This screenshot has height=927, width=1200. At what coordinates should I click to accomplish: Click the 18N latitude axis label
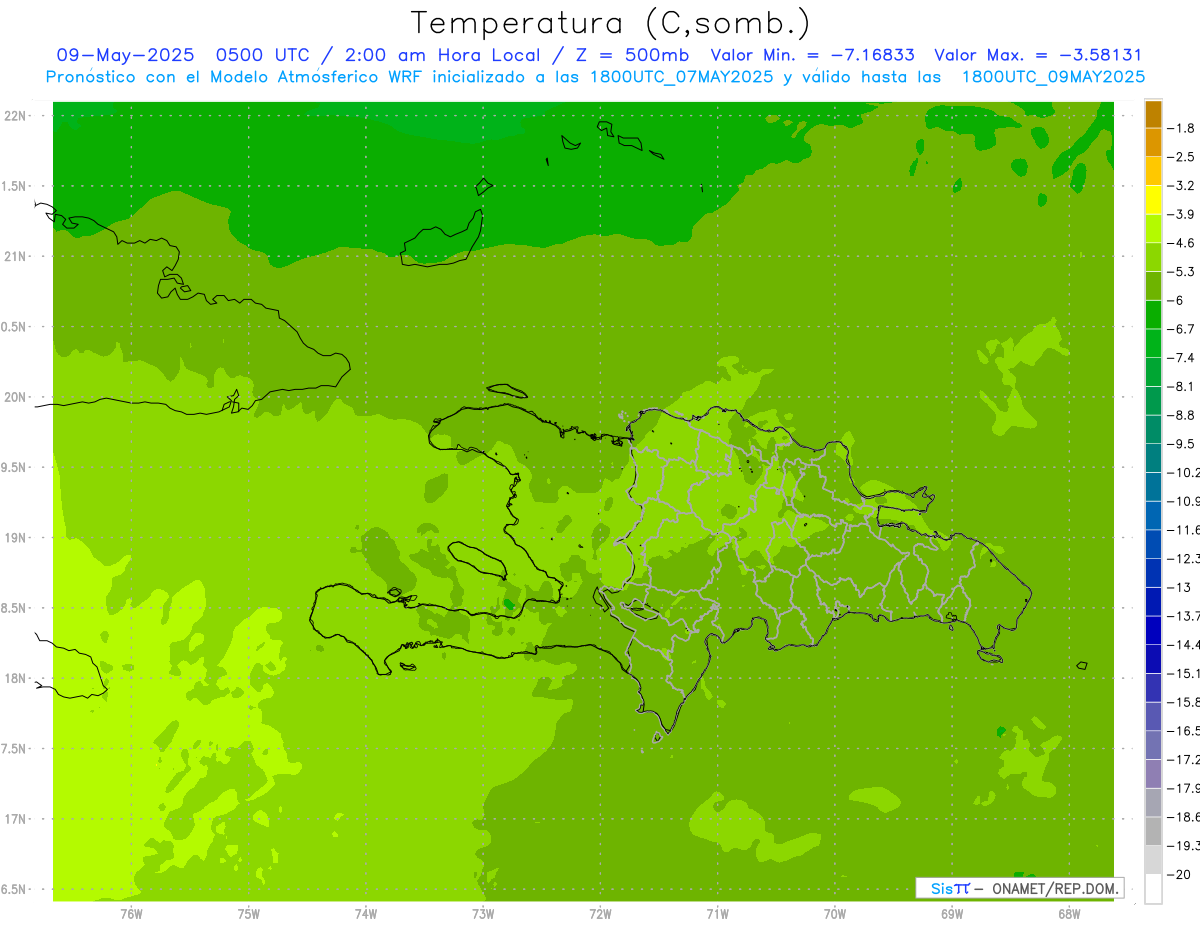[15, 679]
